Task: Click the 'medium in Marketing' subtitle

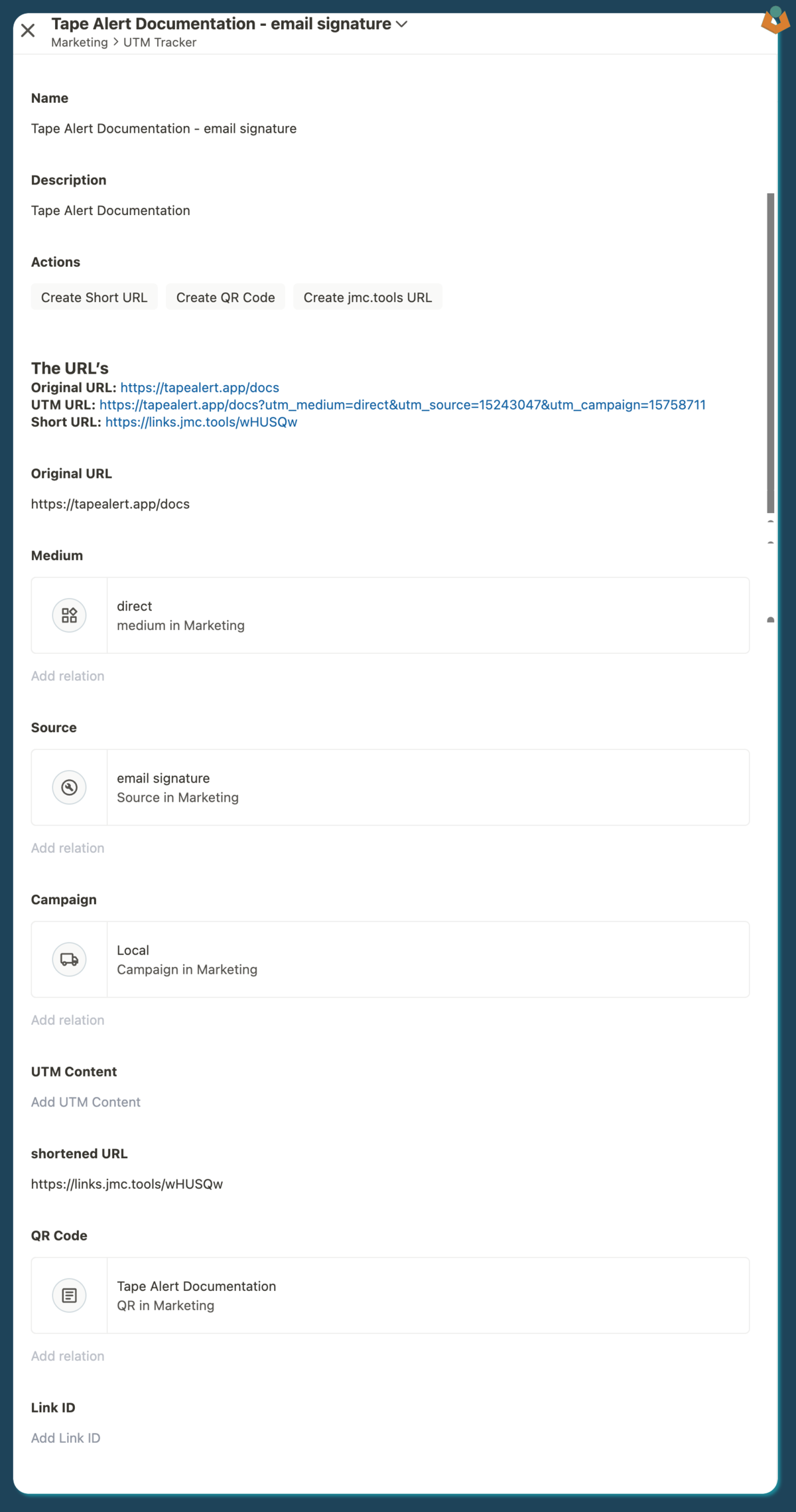Action: point(180,625)
